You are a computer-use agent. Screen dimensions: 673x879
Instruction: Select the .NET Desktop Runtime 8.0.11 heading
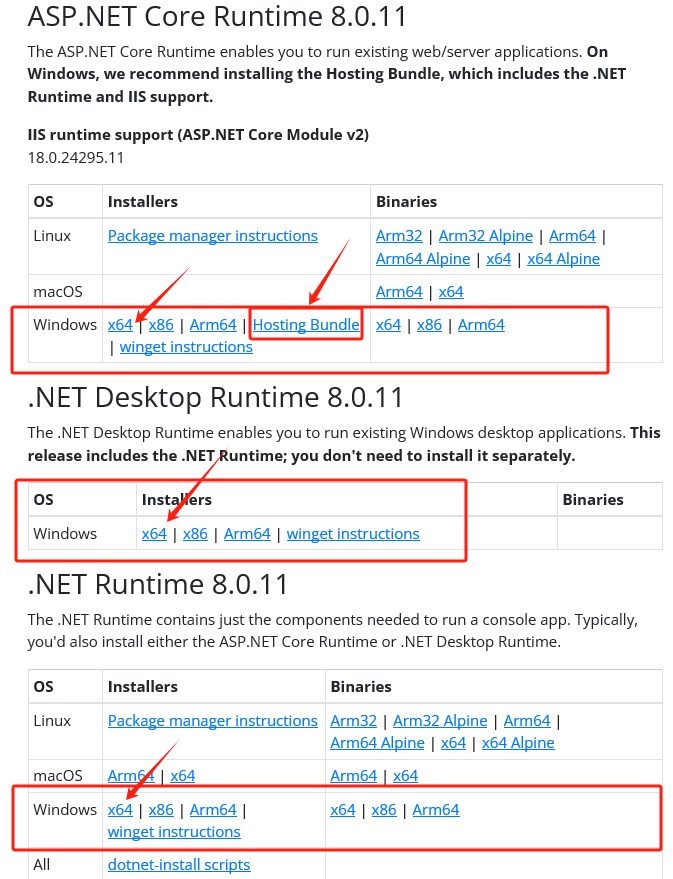(x=216, y=397)
